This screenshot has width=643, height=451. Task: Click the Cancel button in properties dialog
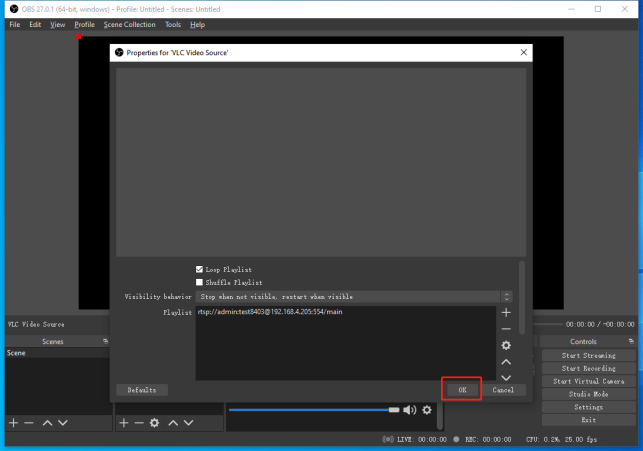coord(503,389)
